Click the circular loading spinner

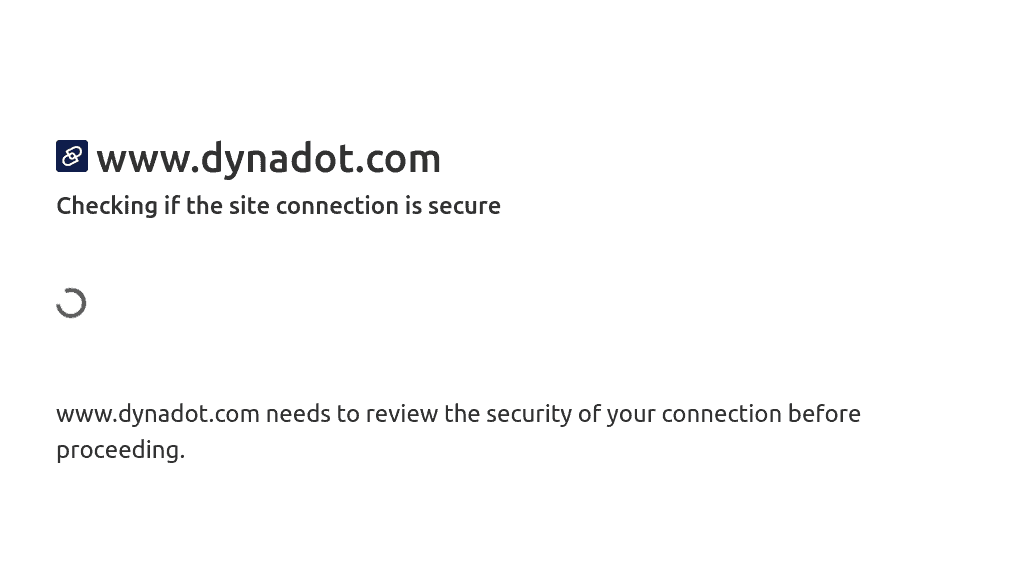pyautogui.click(x=71, y=303)
